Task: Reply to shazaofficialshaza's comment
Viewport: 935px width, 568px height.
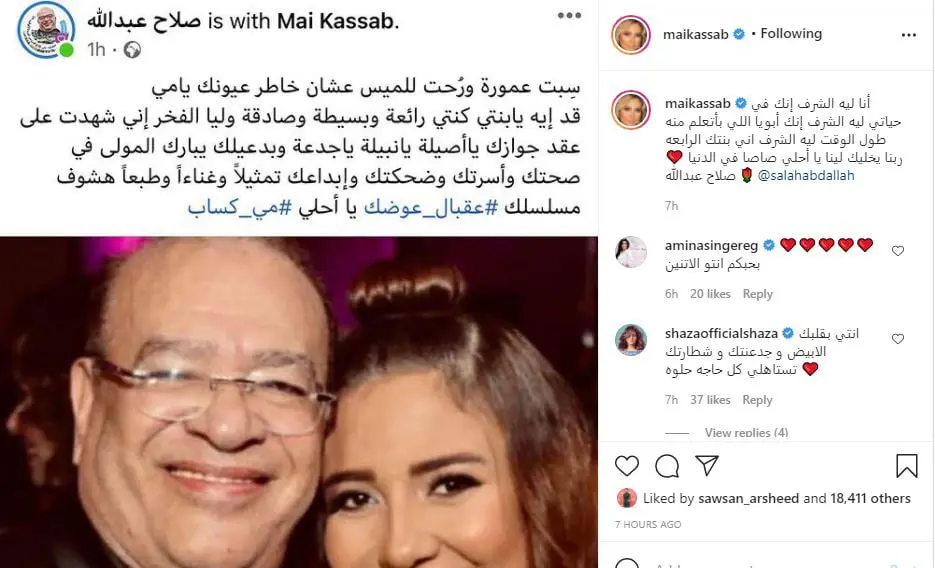Action: [x=757, y=400]
